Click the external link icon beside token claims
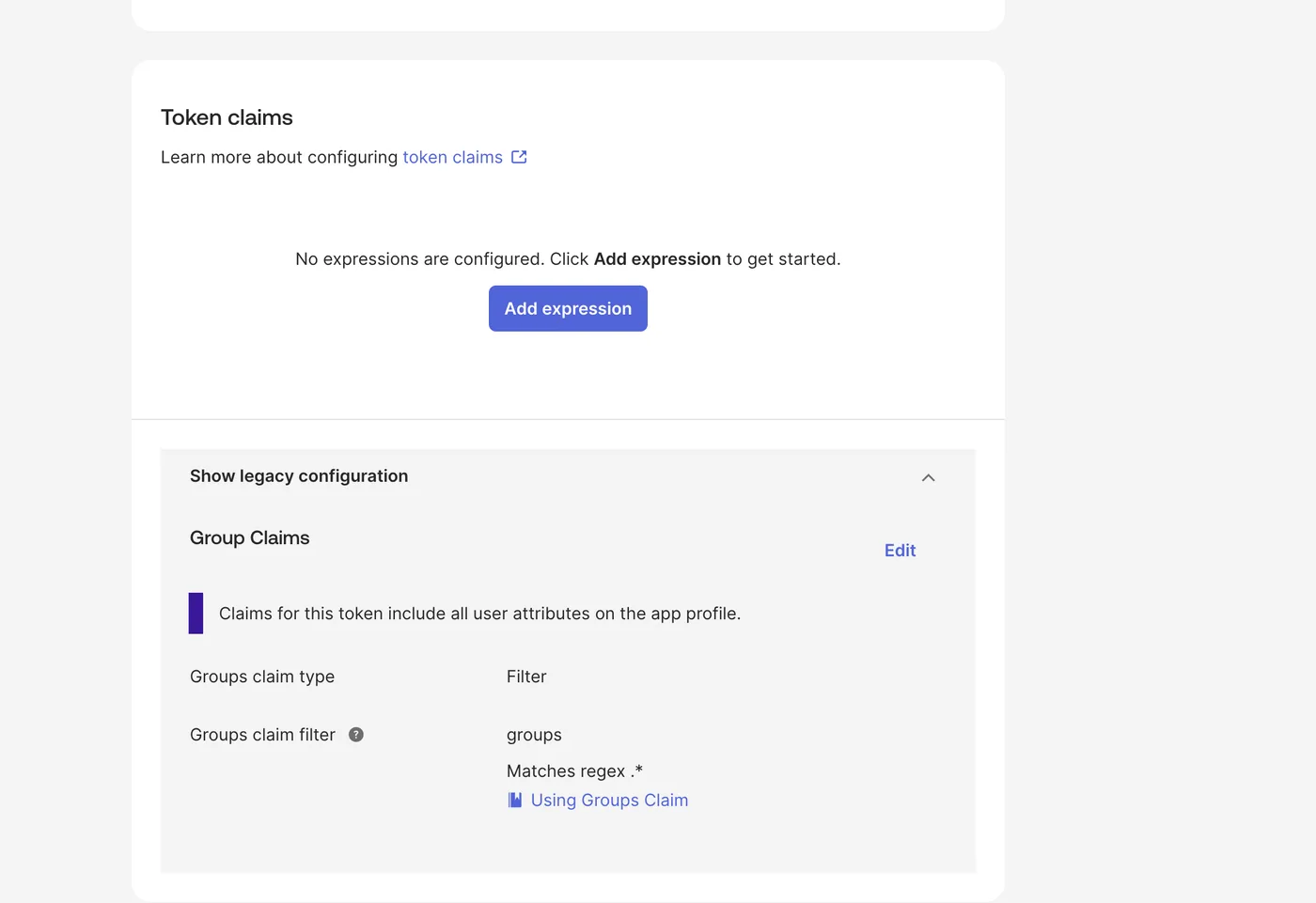The height and width of the screenshot is (903, 1316). [x=519, y=157]
